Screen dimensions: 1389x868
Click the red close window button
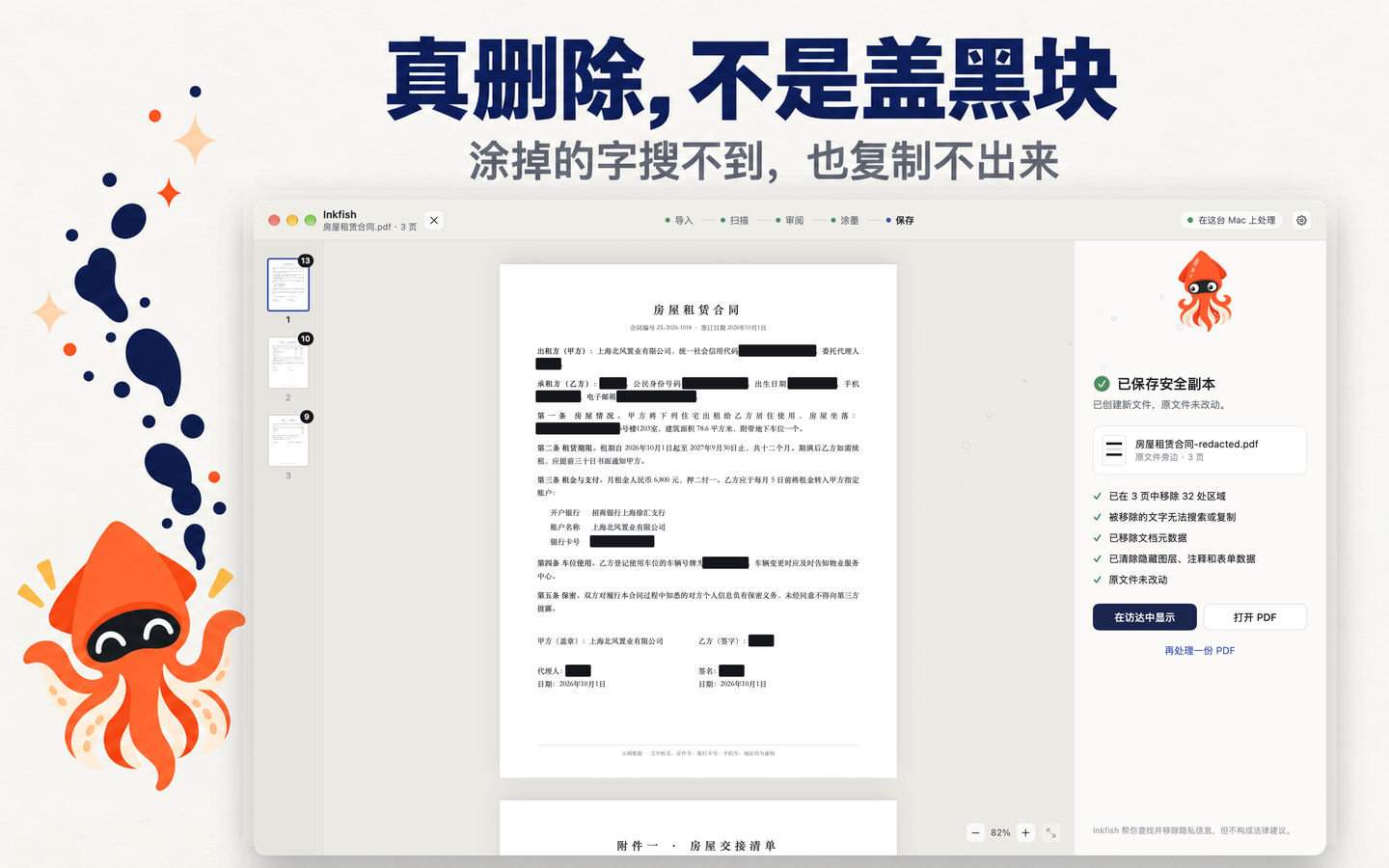(274, 220)
